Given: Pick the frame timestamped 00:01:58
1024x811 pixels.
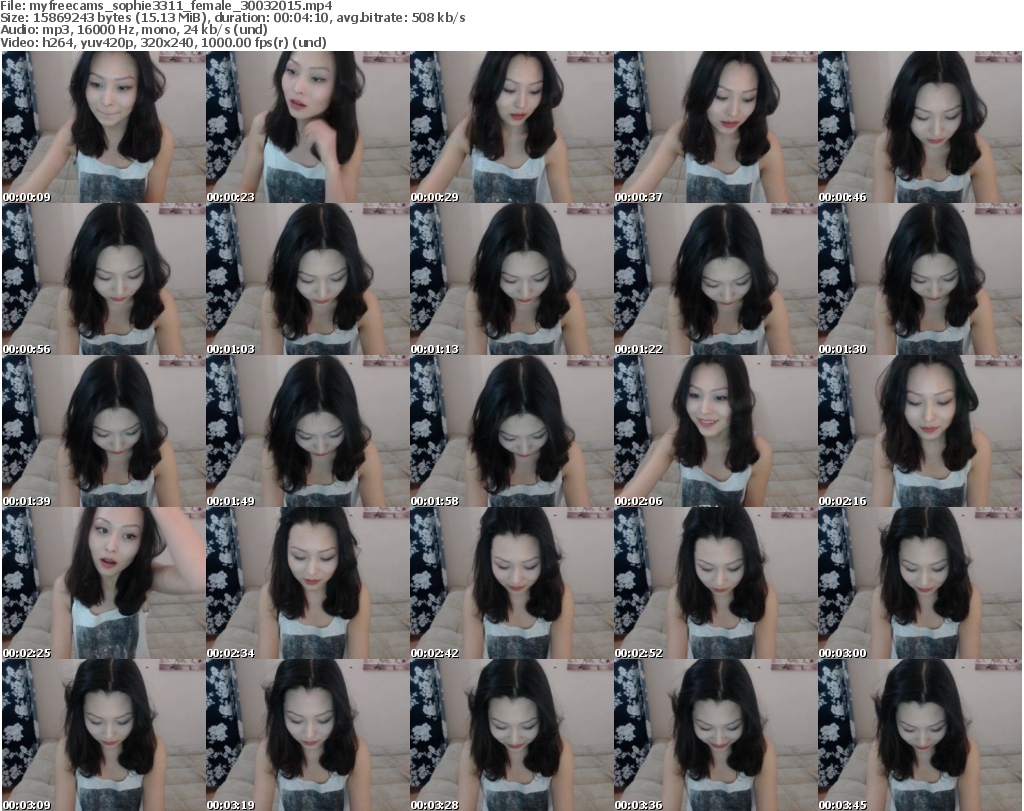Looking at the screenshot, I should coord(512,432).
